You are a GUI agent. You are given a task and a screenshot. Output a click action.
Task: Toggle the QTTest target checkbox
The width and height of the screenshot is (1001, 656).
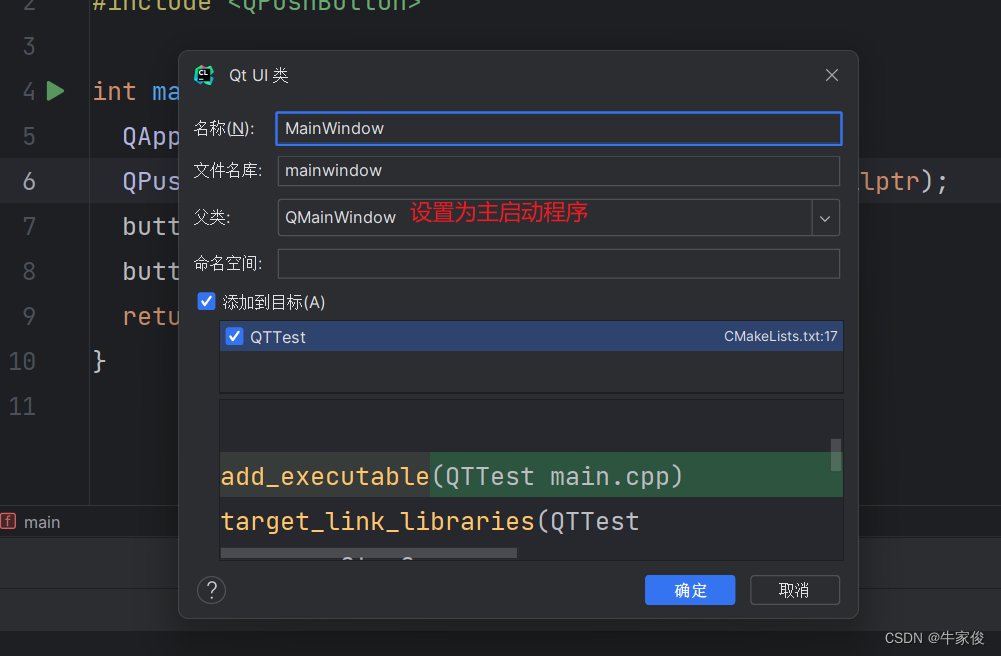[234, 336]
